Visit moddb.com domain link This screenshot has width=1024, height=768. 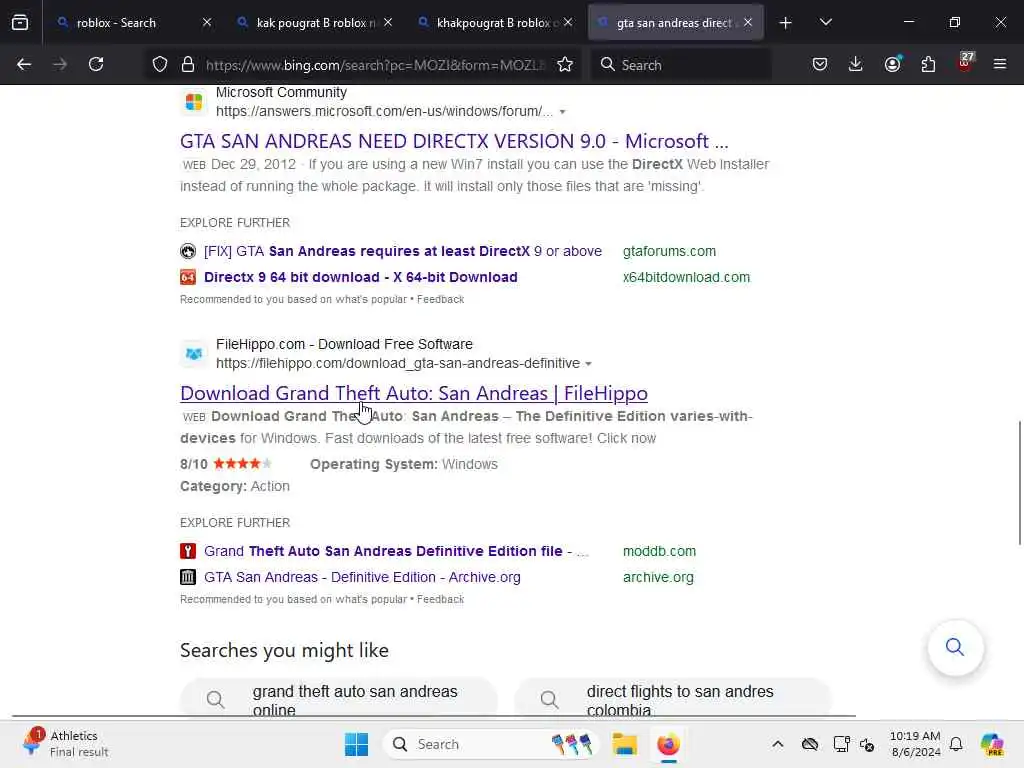coord(660,551)
